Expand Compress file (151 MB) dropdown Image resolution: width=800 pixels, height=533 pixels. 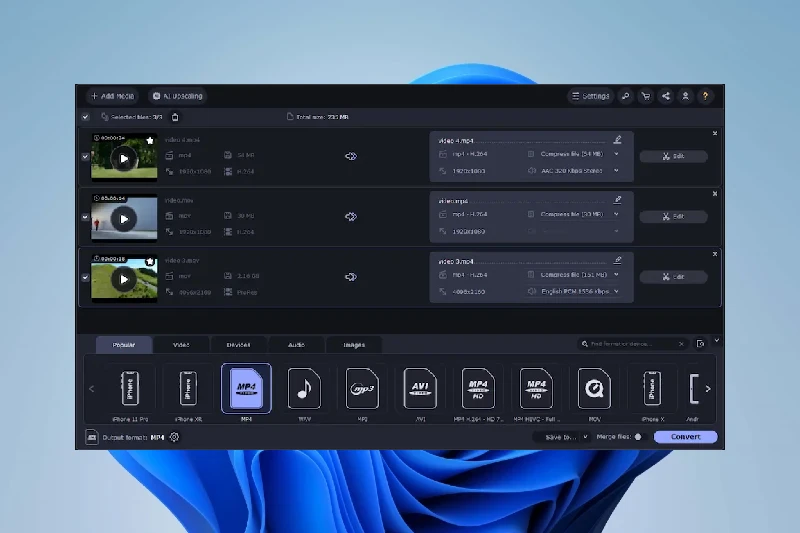click(x=616, y=274)
